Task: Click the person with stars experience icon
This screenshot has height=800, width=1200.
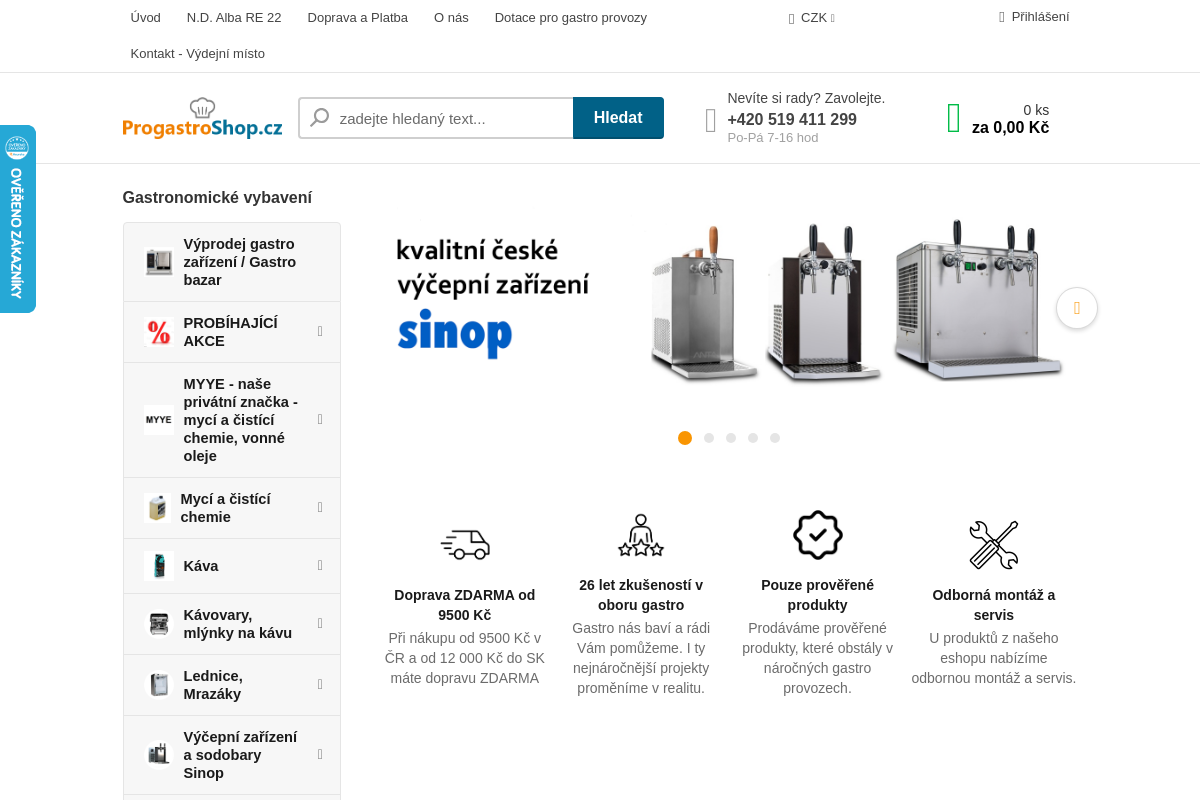Action: click(x=641, y=535)
